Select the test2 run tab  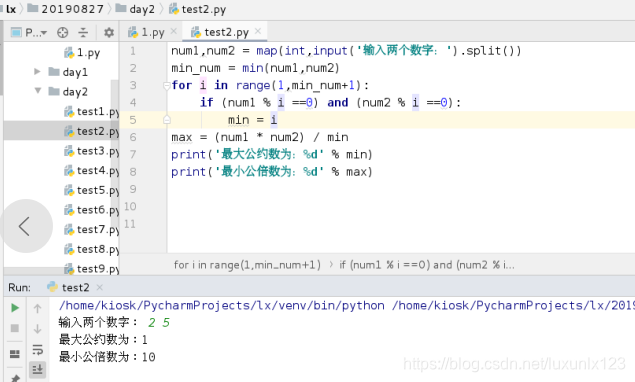tap(69, 288)
